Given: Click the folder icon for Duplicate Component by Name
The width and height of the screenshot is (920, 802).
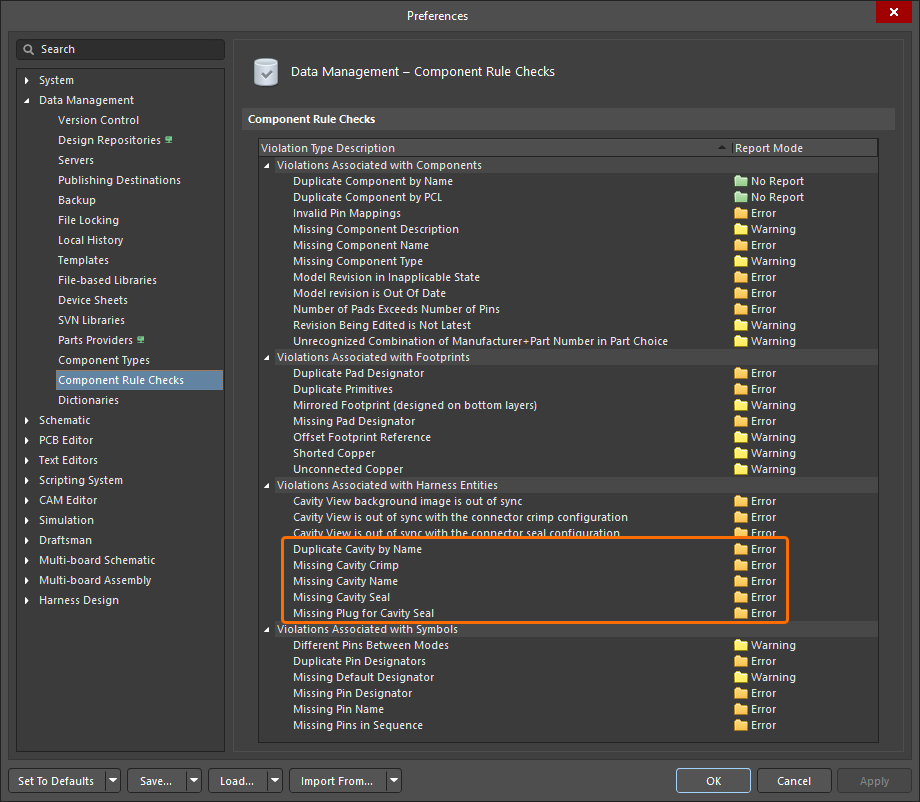Looking at the screenshot, I should (740, 181).
